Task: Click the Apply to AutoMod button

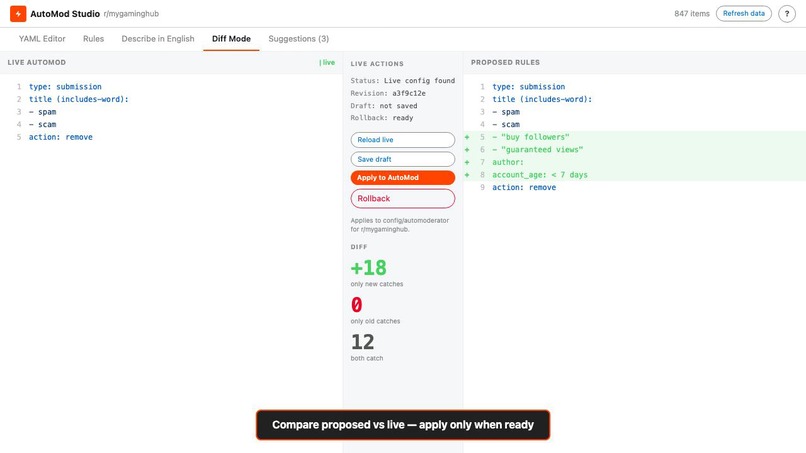Action: (x=402, y=177)
